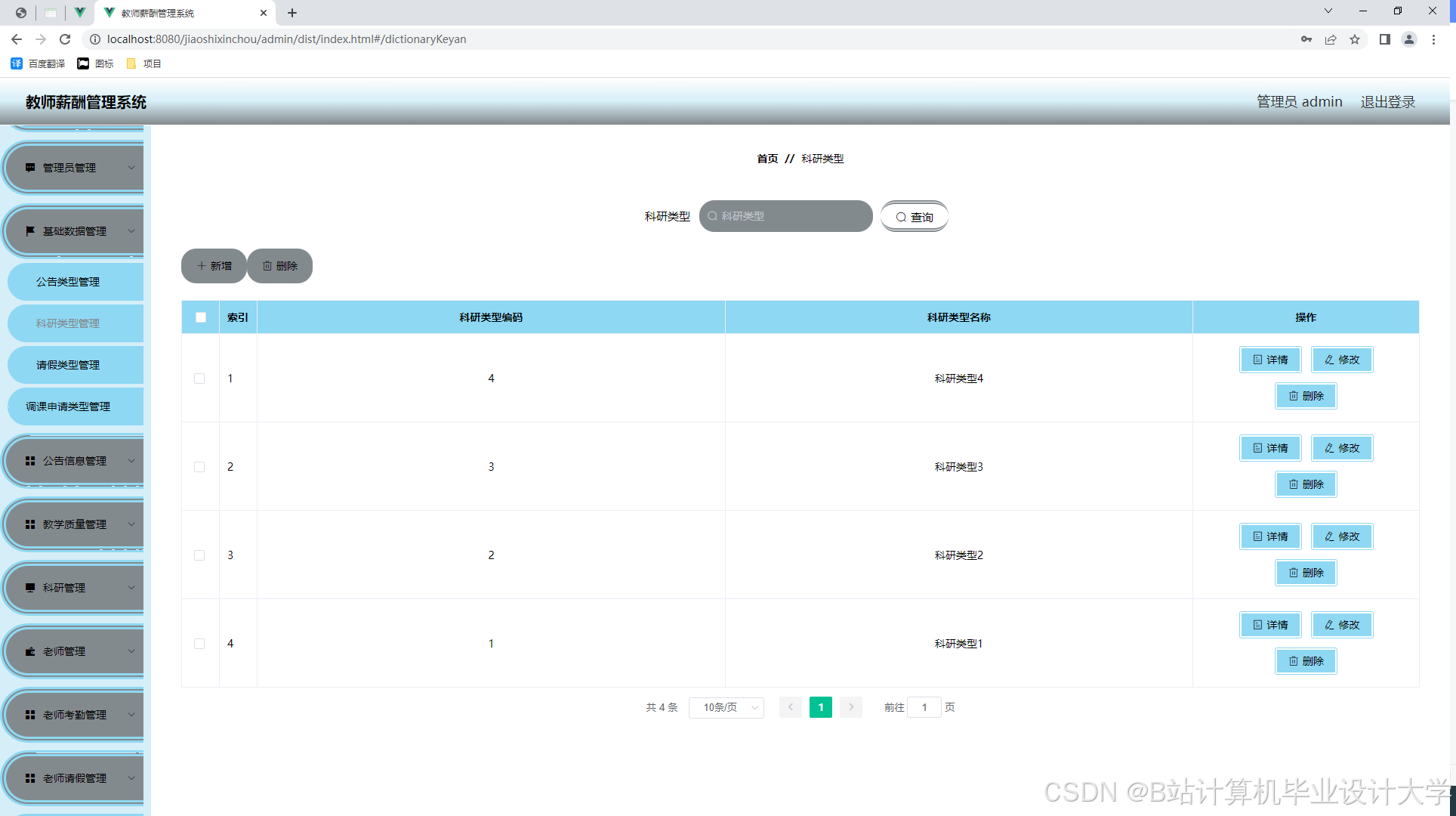Screen dimensions: 1456x816
Task: Collapse the 基础数据管理 sidebar menu
Action: (x=74, y=231)
